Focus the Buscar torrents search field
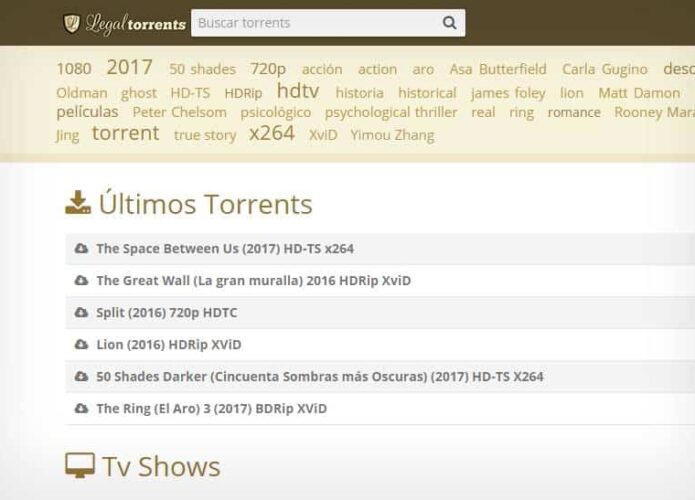 tap(328, 23)
